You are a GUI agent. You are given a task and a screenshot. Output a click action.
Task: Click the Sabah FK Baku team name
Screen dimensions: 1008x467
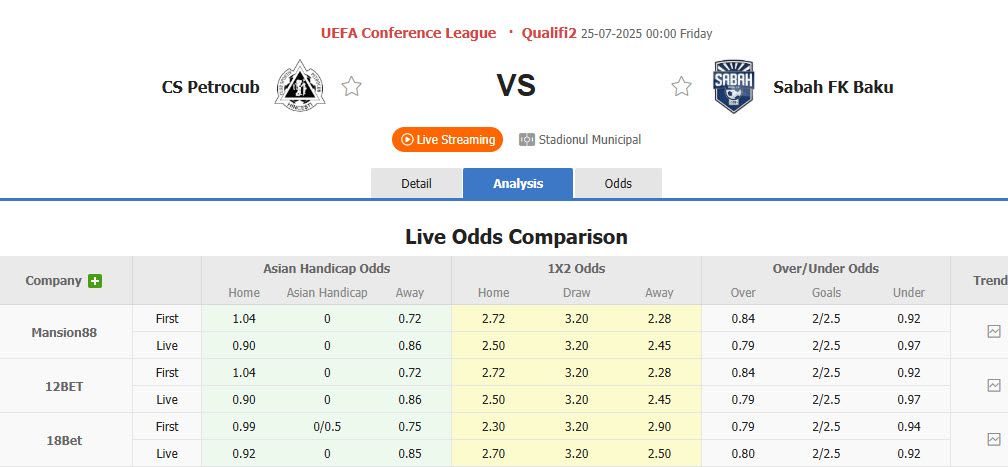coord(833,87)
